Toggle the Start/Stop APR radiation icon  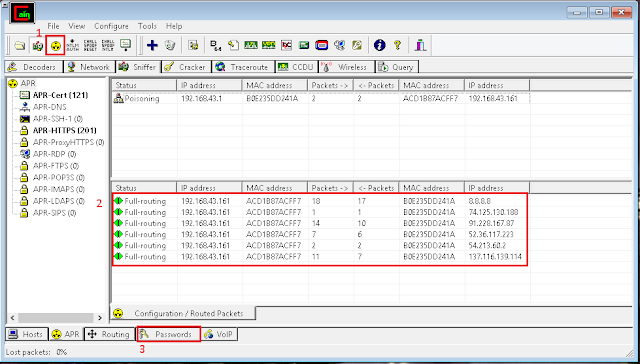pyautogui.click(x=56, y=45)
